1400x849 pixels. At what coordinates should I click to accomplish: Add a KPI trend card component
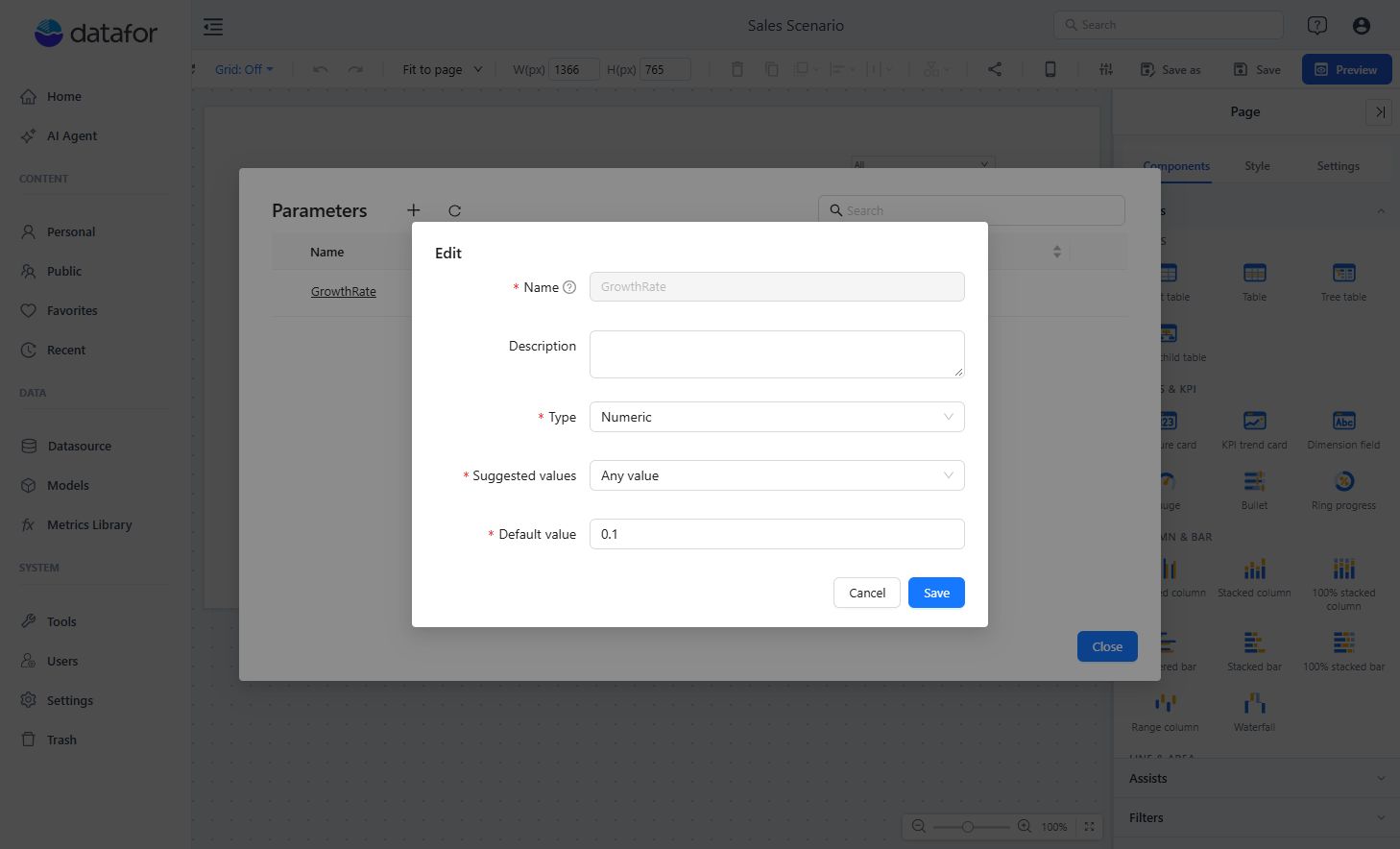click(x=1254, y=430)
